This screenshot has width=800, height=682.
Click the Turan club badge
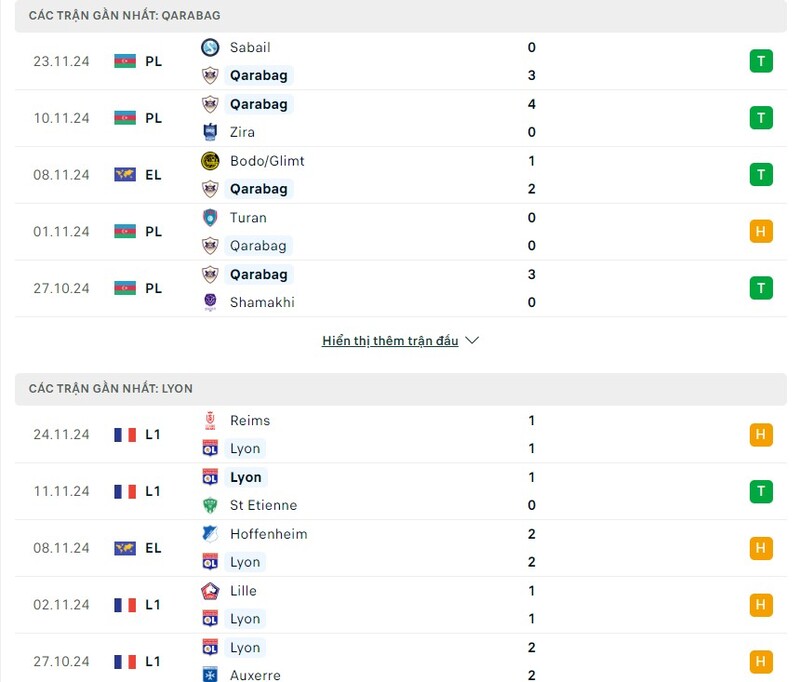click(210, 218)
